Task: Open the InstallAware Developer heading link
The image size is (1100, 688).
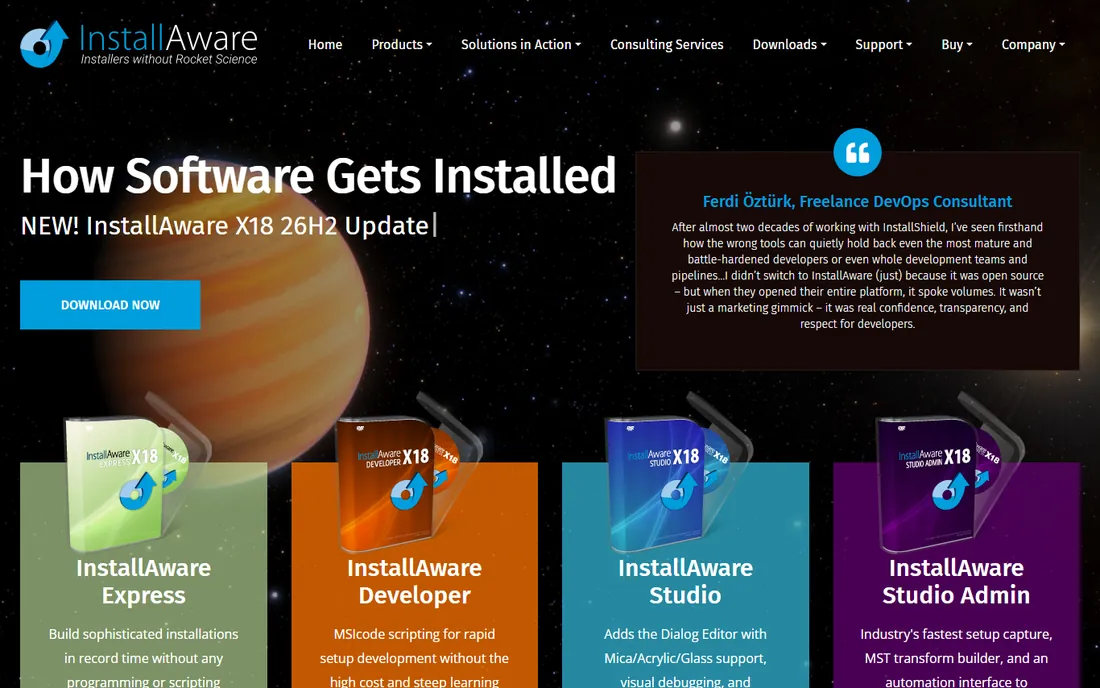Action: pos(415,581)
